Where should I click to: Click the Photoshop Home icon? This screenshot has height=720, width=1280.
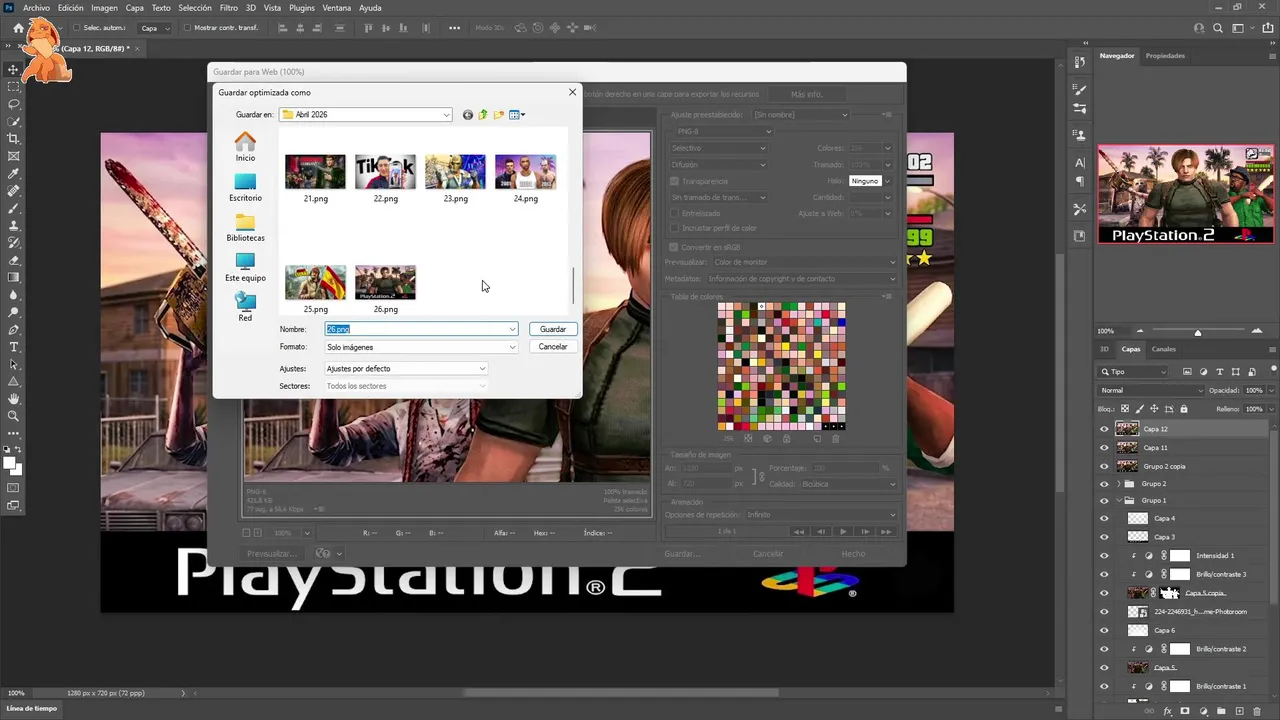pos(18,28)
